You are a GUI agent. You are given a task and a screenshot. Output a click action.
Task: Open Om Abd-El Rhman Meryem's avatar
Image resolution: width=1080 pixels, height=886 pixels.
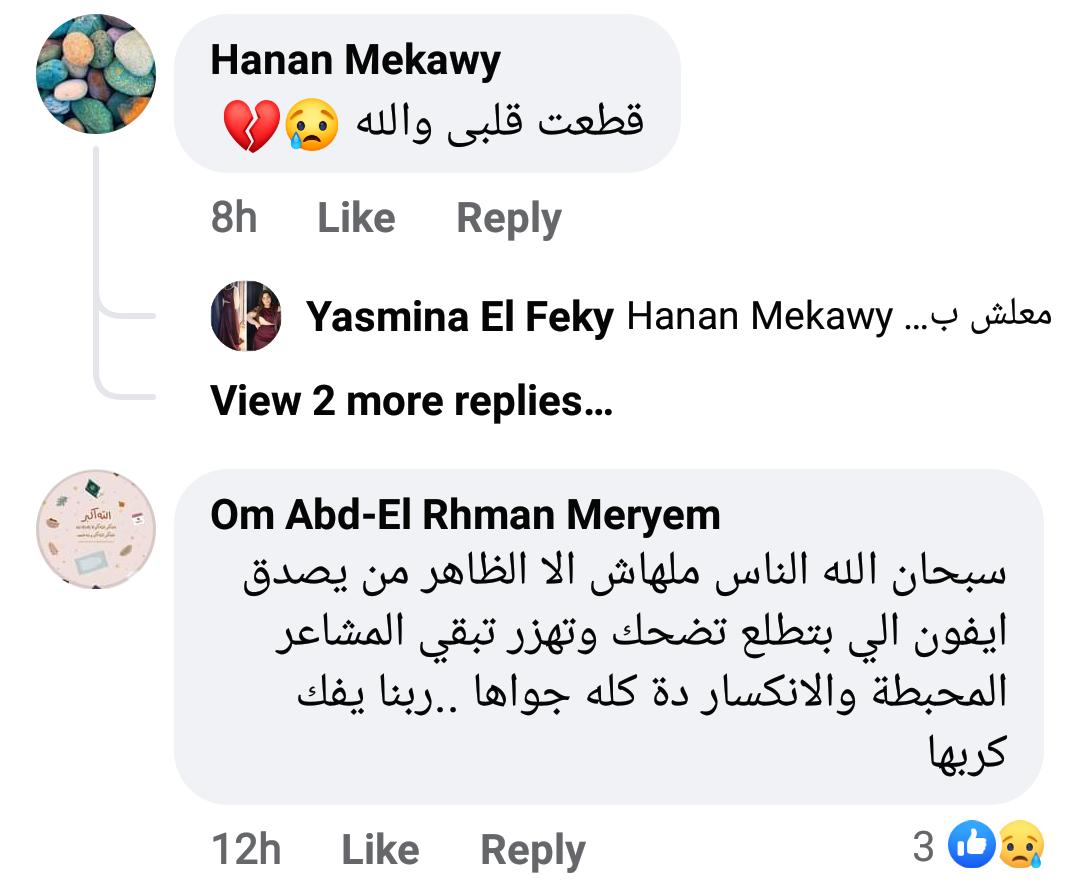(96, 528)
